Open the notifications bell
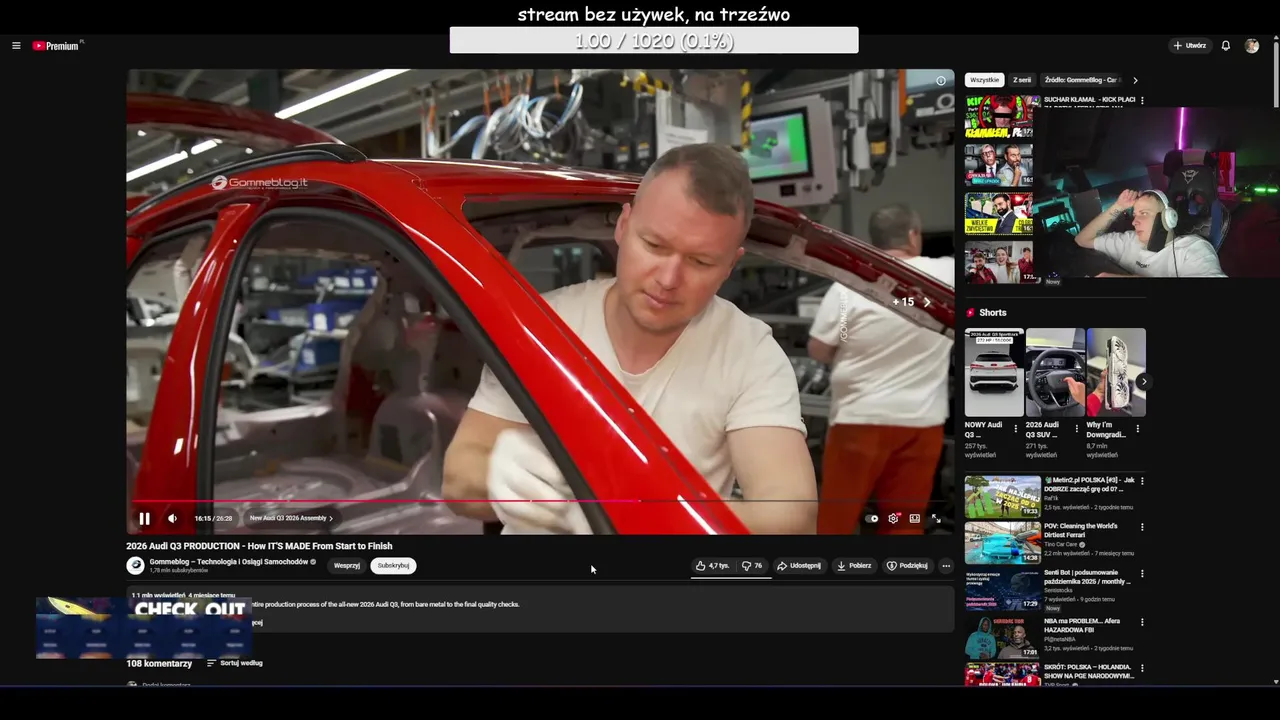Screen dimensions: 1280x720 click(x=1225, y=46)
